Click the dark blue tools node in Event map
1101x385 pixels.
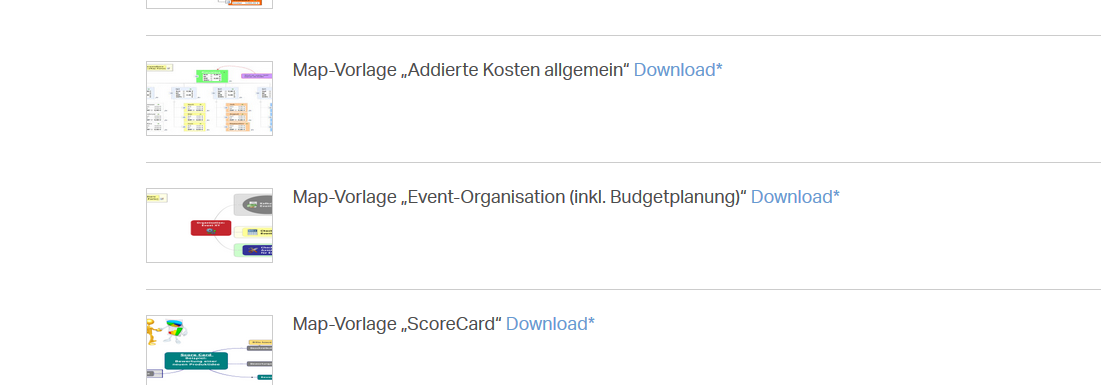(257, 249)
